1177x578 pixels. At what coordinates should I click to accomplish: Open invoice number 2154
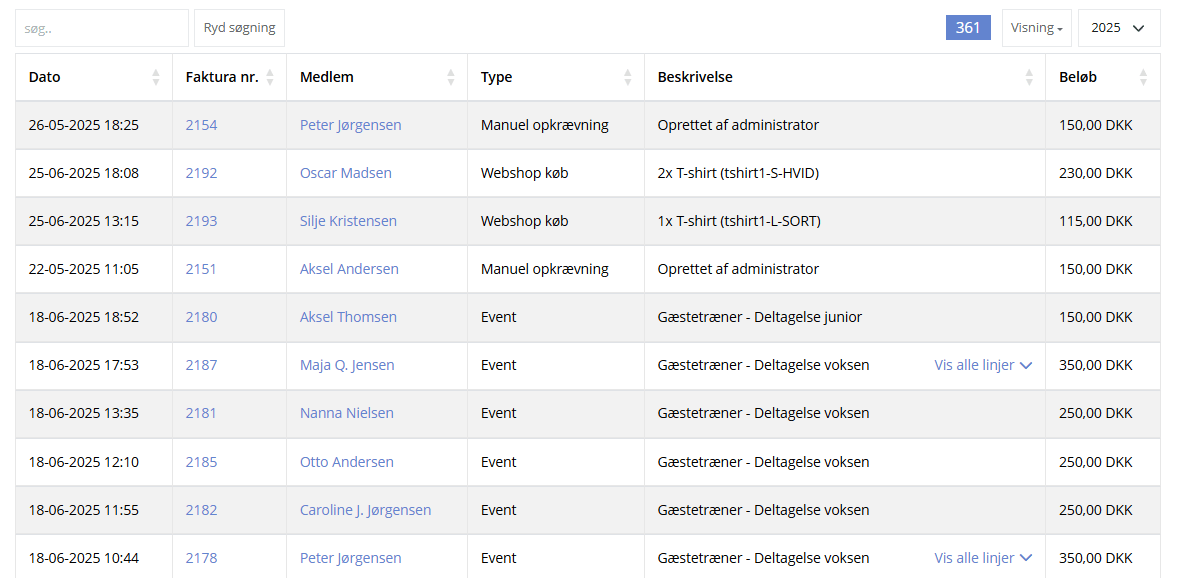click(201, 125)
